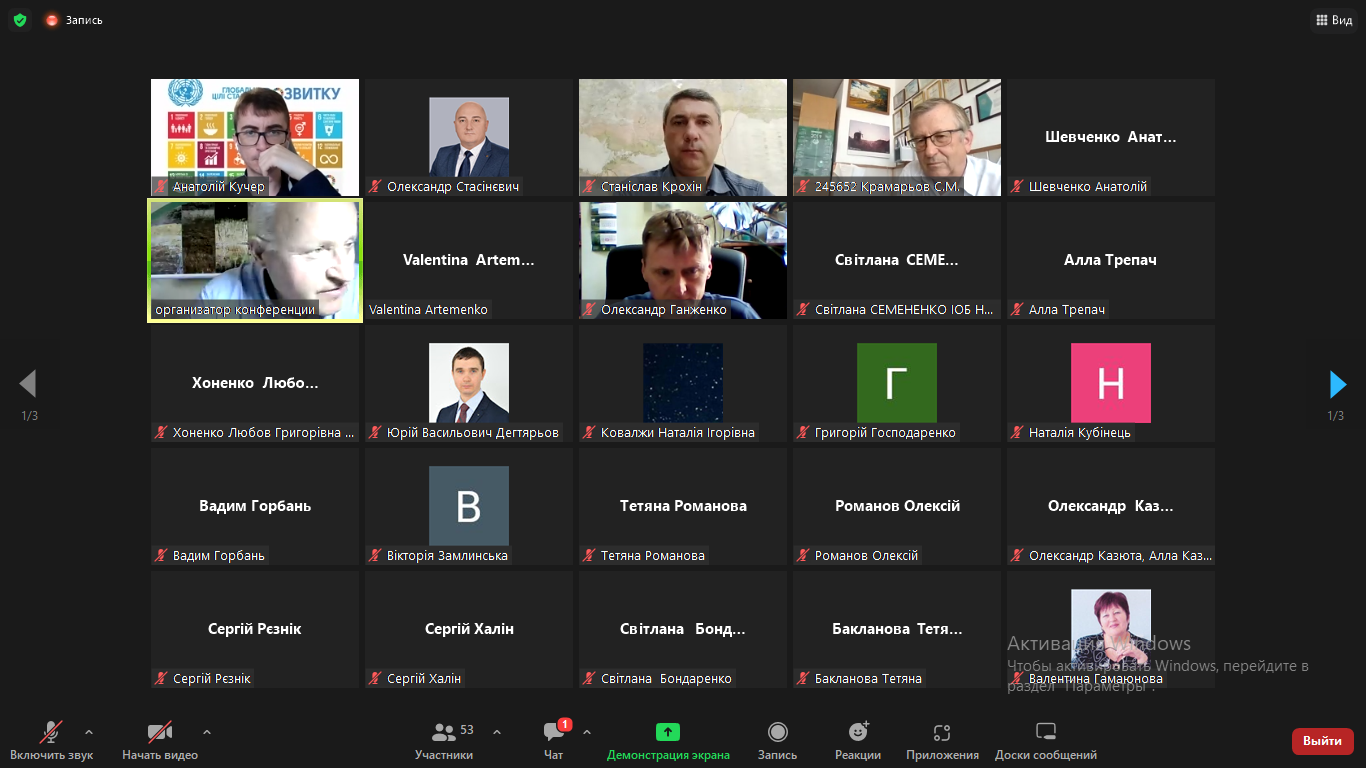The image size is (1366, 768).
Task: Click 'Шевченко Анатолій' name label
Action: pyautogui.click(x=1088, y=187)
